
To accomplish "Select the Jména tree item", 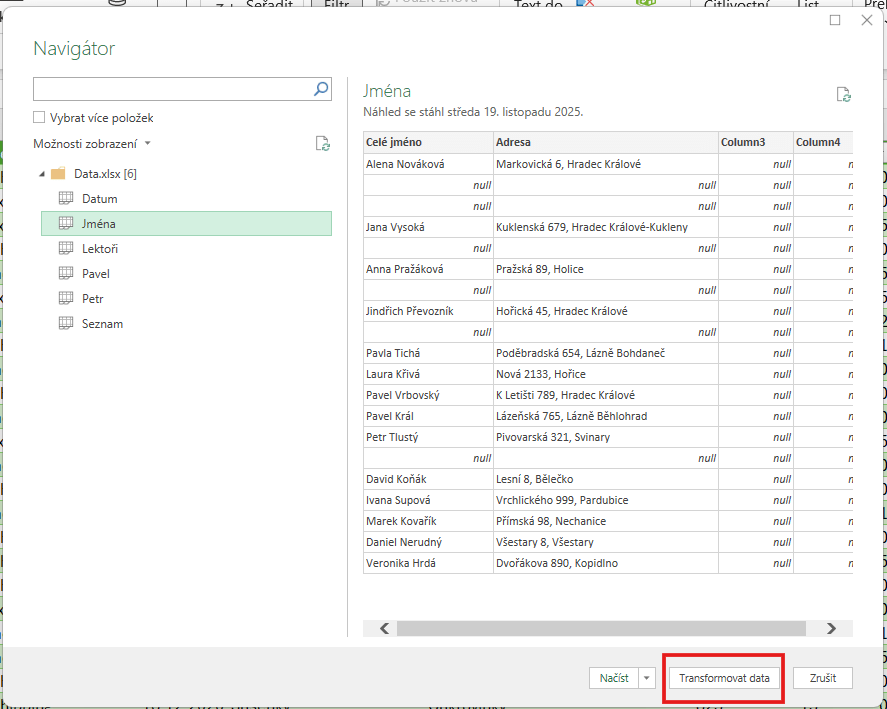I will point(99,223).
